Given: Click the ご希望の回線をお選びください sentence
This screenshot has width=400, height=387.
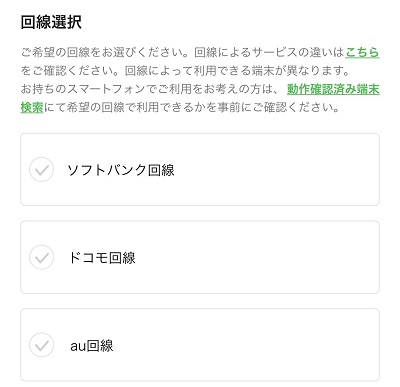Looking at the screenshot, I should [x=107, y=53].
